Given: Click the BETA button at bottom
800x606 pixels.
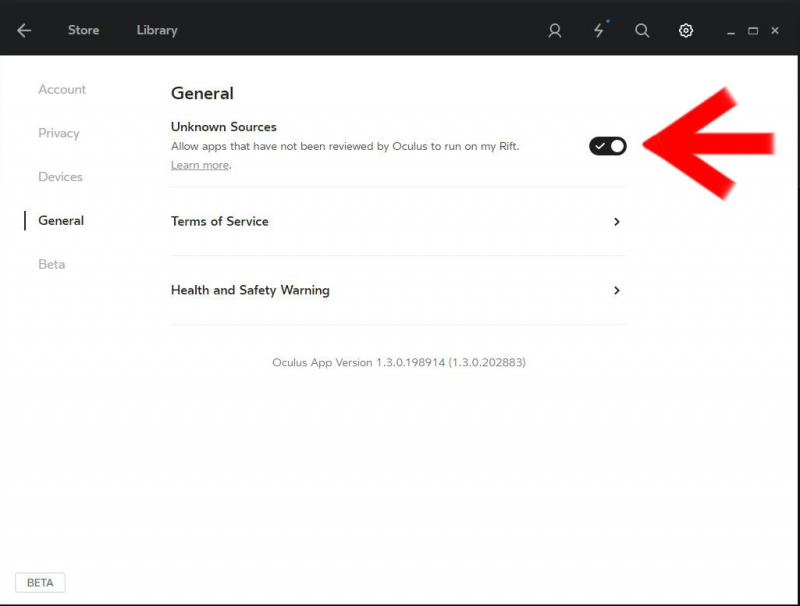Looking at the screenshot, I should point(40,583).
